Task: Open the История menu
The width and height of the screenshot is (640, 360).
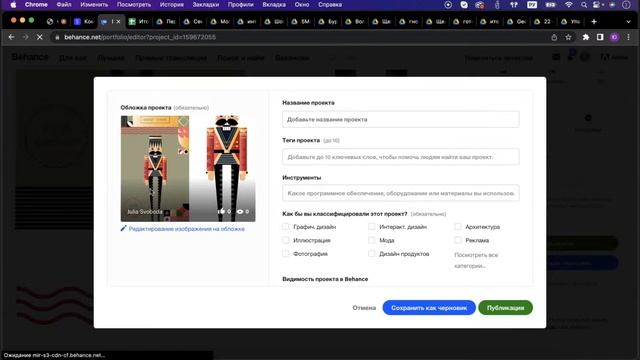Action: click(x=171, y=5)
